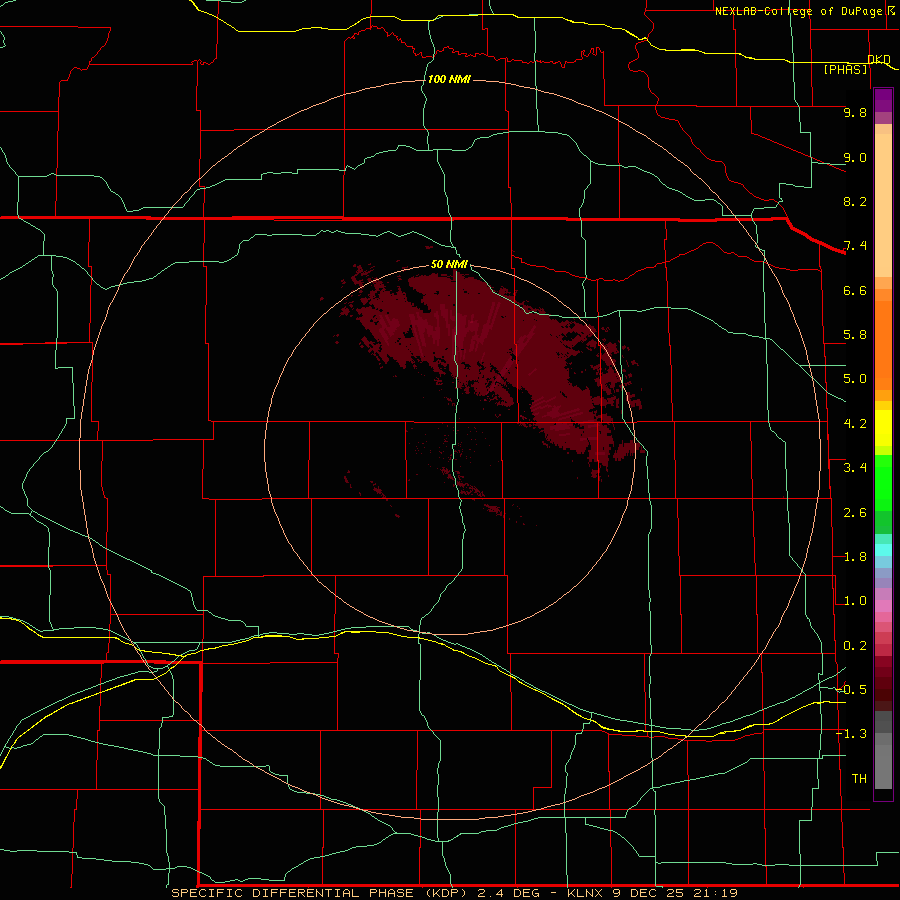
Task: Click the DKD label near the scale
Action: tap(879, 59)
